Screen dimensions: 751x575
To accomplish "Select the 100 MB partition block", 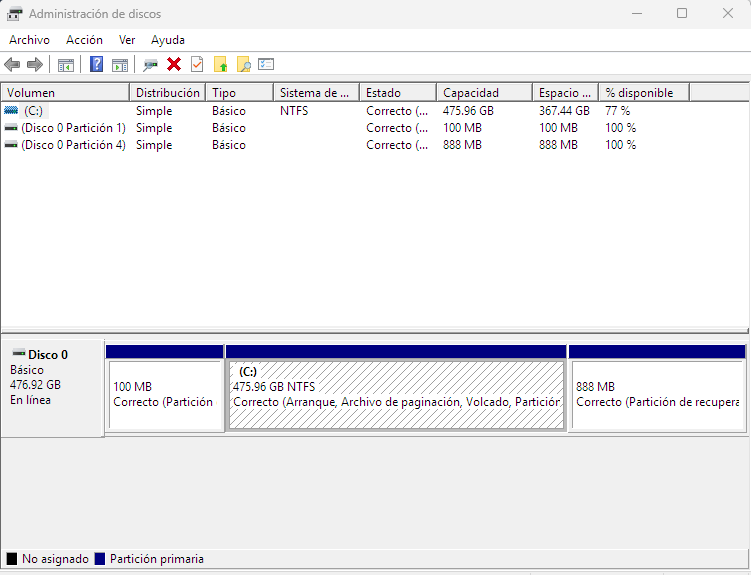I will coord(165,395).
